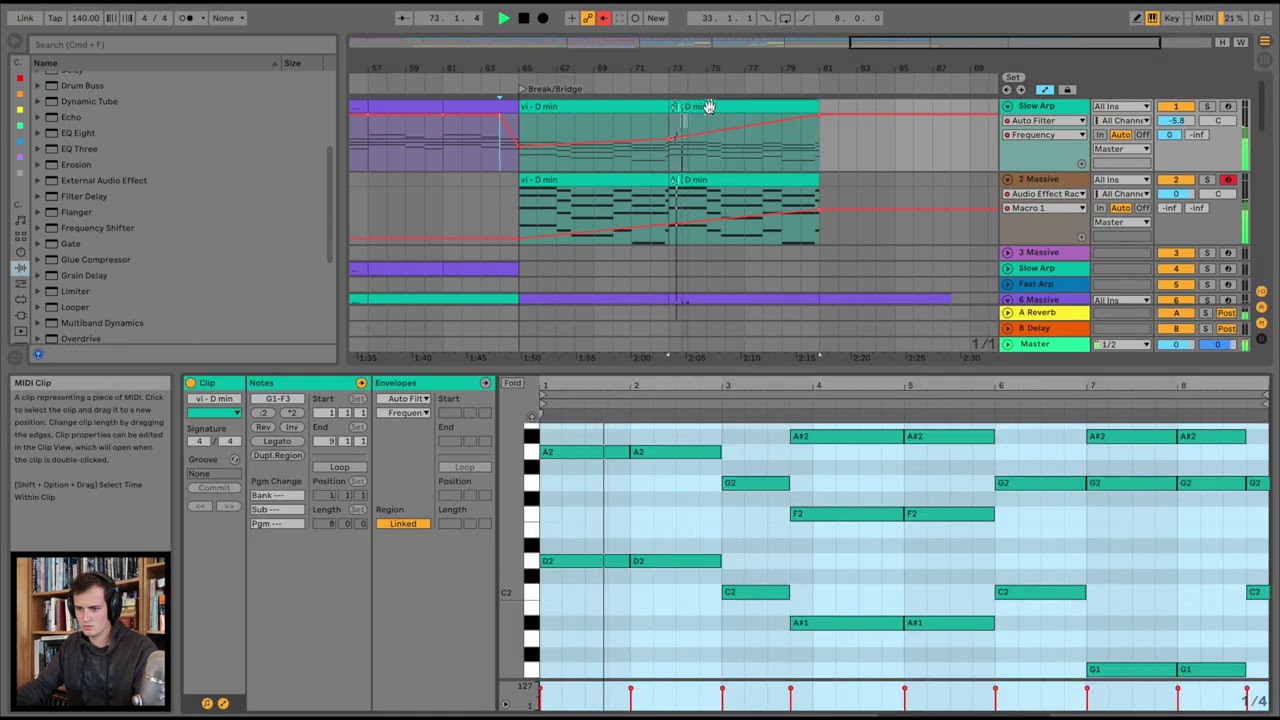Screen dimensions: 1280x720
Task: Click the Master volume slider
Action: [1176, 344]
